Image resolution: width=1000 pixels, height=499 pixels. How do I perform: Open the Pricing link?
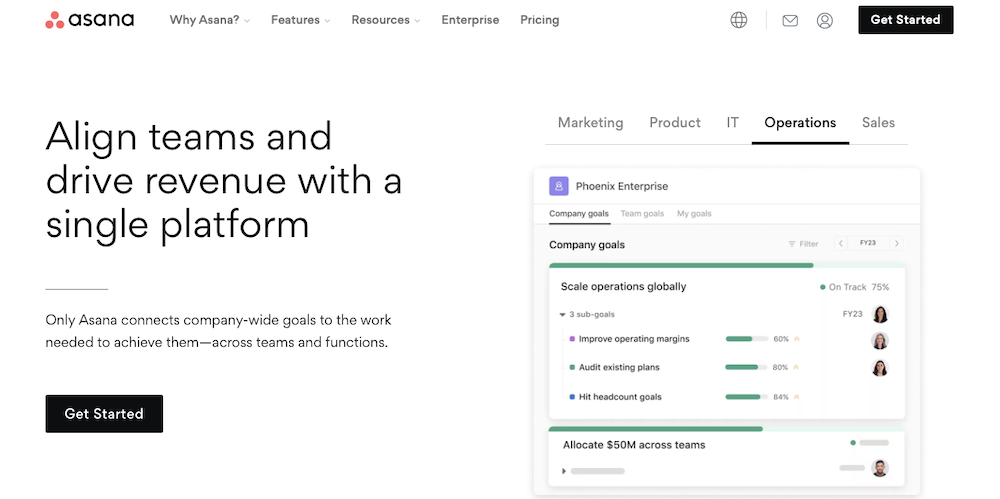click(x=540, y=20)
